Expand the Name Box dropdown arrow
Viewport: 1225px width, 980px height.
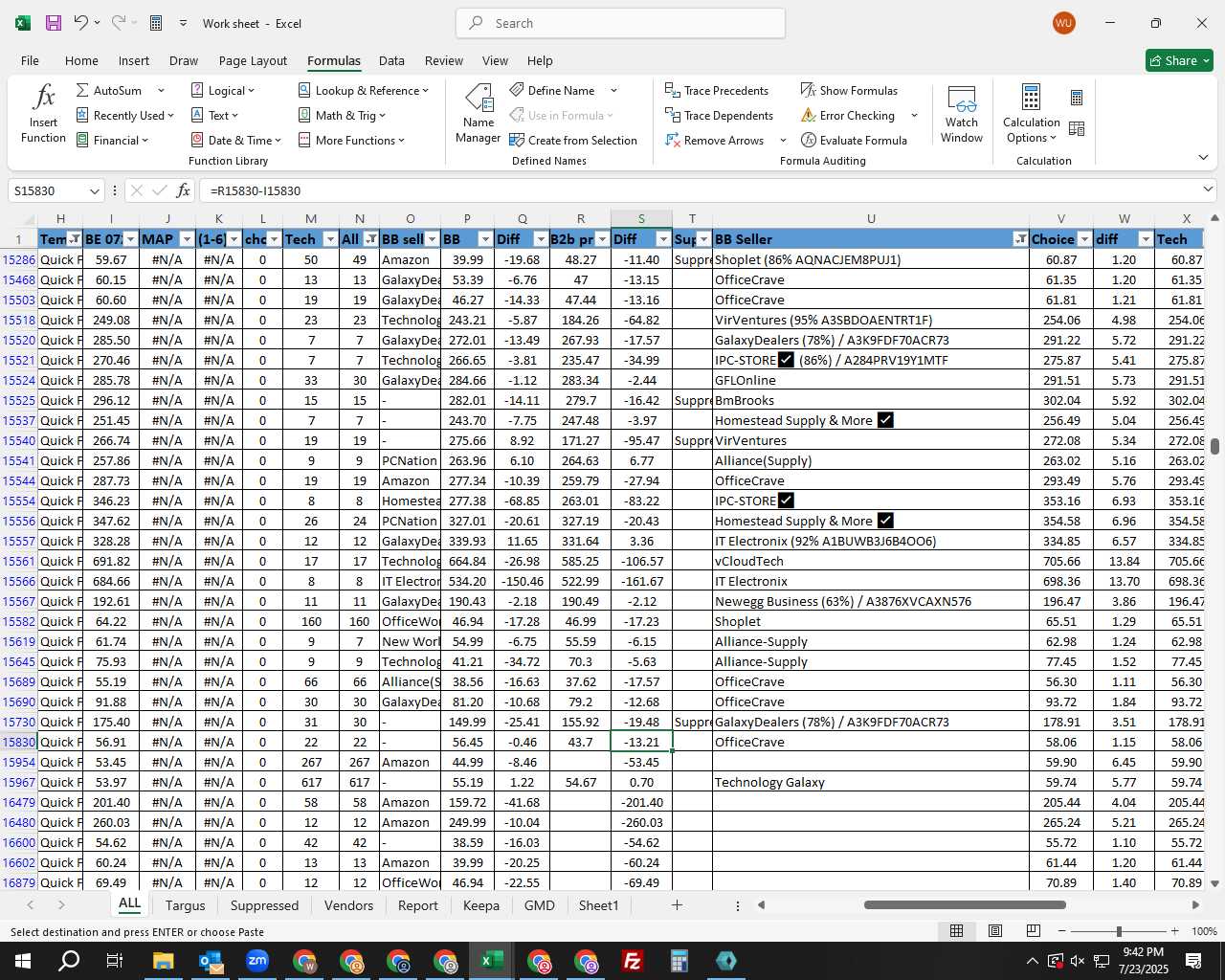coord(94,190)
